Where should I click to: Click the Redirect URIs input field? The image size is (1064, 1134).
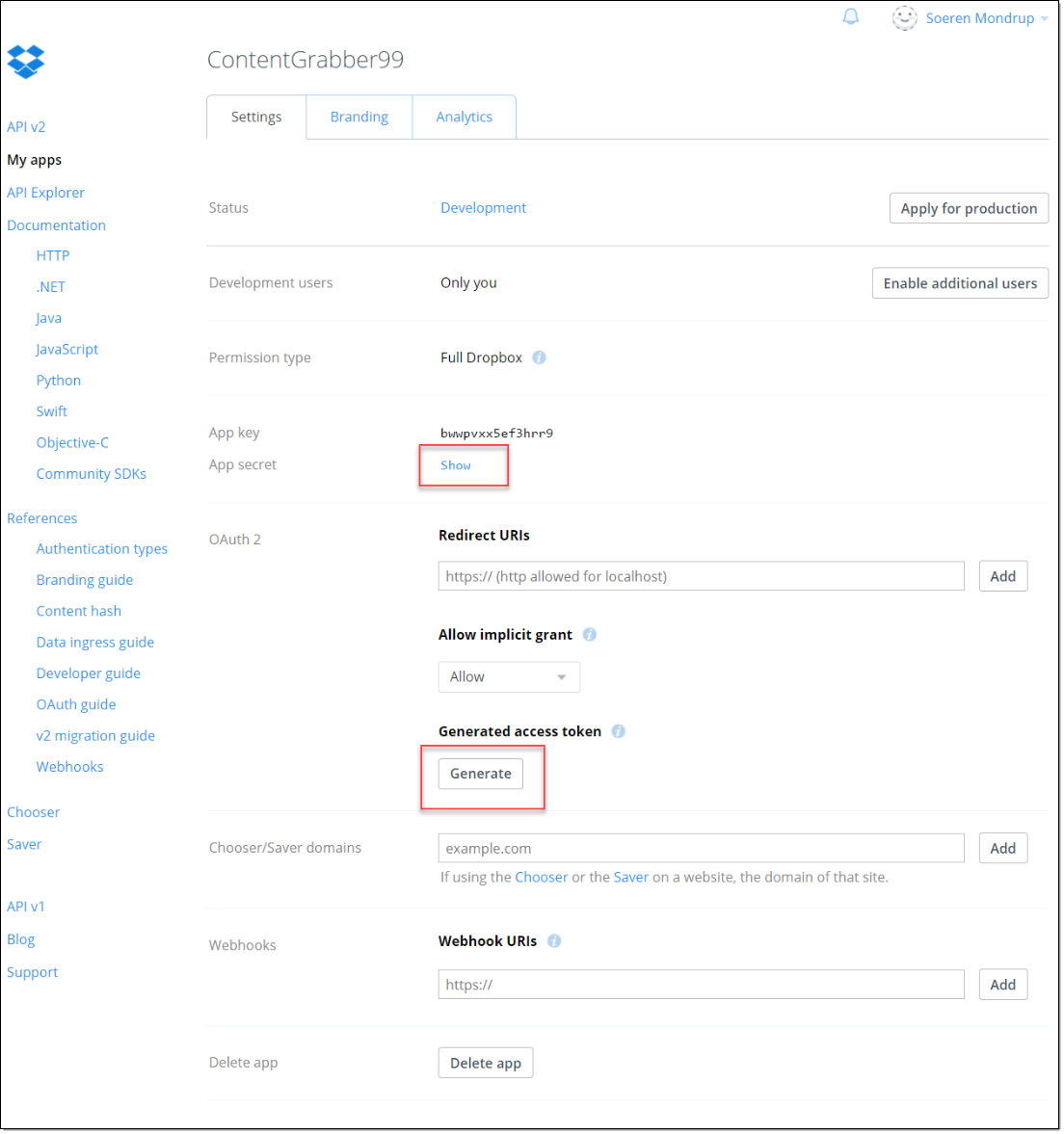[x=701, y=576]
